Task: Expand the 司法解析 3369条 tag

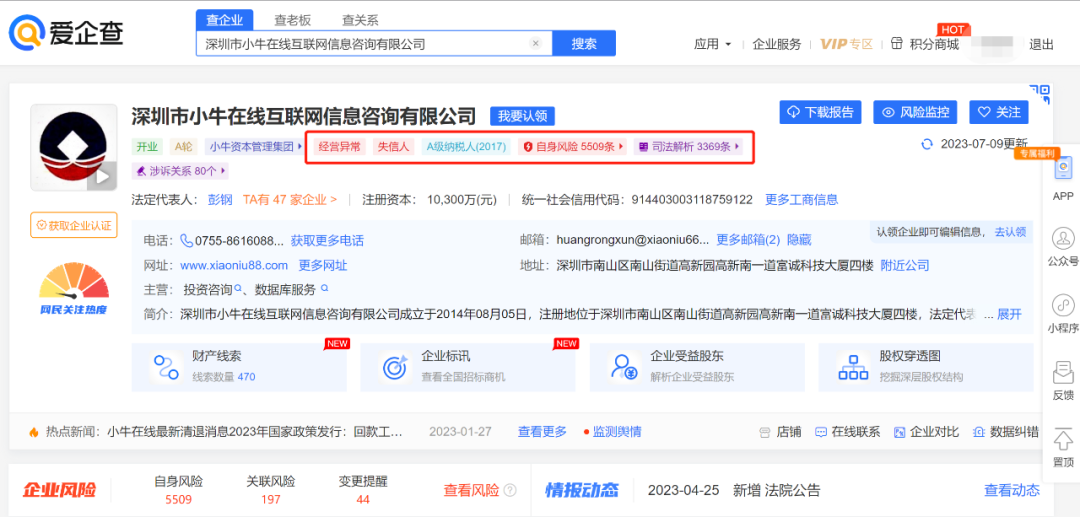Action: tap(689, 147)
